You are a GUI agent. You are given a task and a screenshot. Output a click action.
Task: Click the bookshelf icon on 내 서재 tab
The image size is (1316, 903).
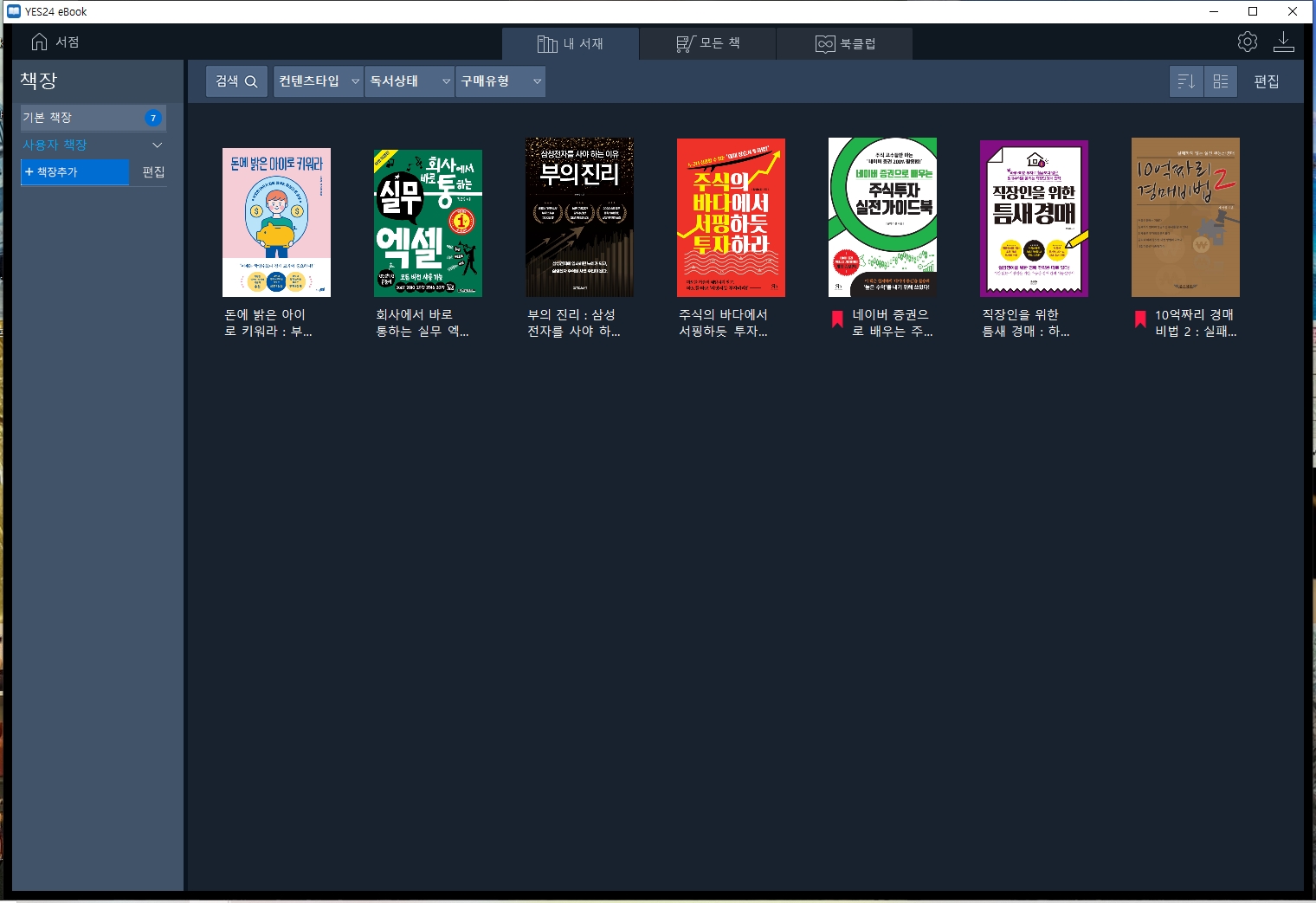[x=547, y=43]
